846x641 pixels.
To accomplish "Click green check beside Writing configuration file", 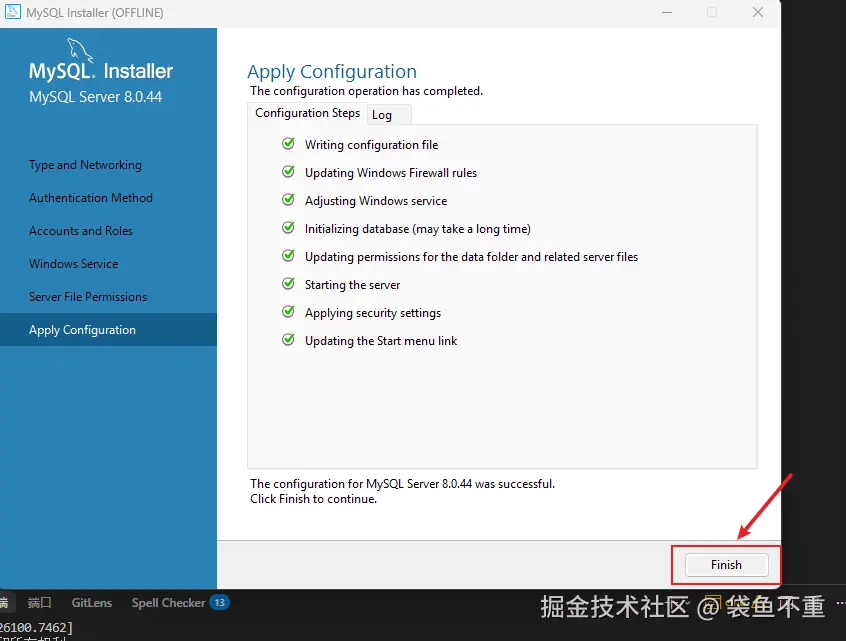I will (x=289, y=144).
